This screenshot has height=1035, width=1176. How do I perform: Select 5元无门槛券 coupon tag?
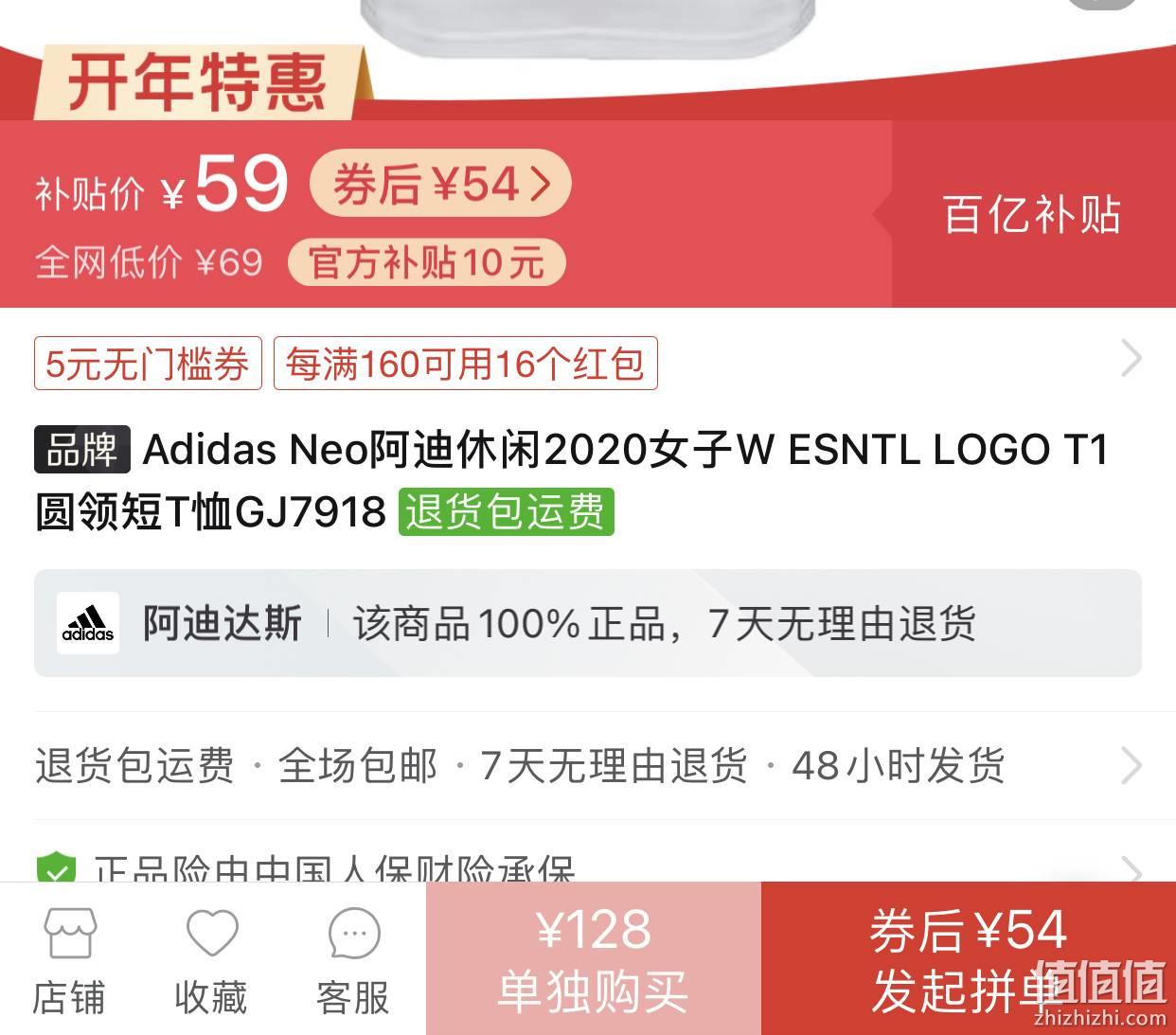tap(148, 364)
